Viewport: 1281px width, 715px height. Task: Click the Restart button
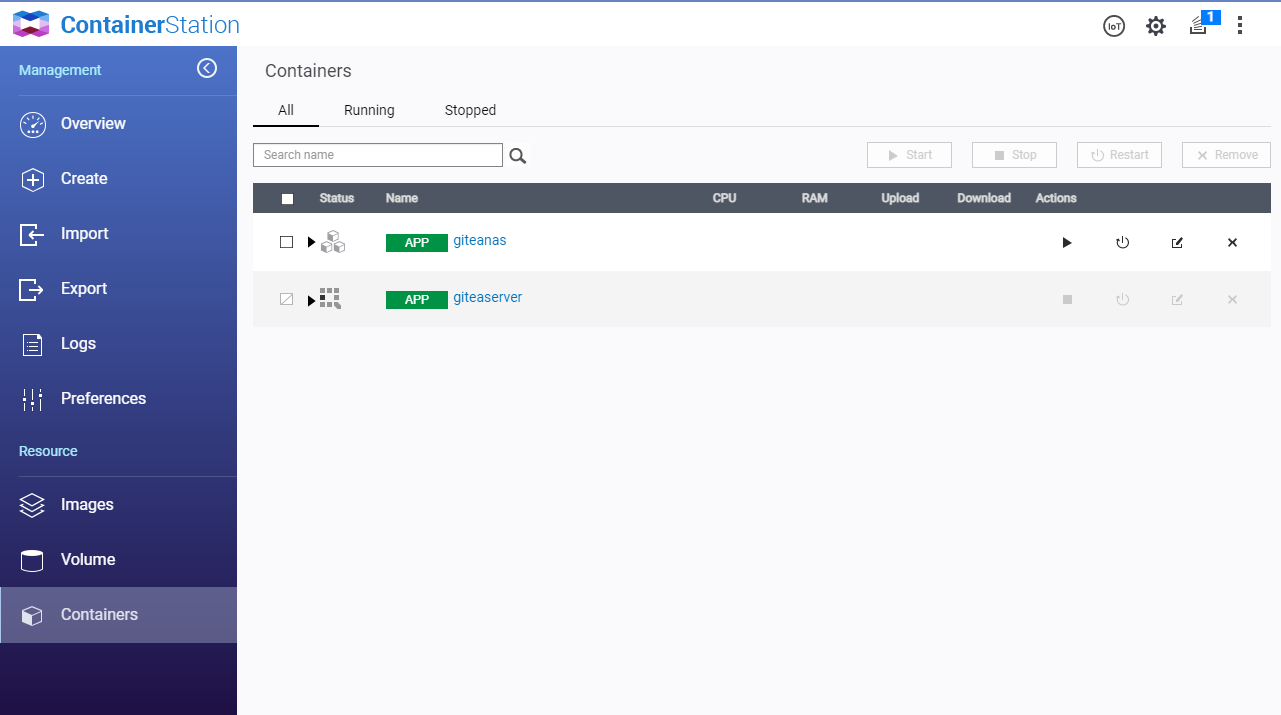[1119, 155]
